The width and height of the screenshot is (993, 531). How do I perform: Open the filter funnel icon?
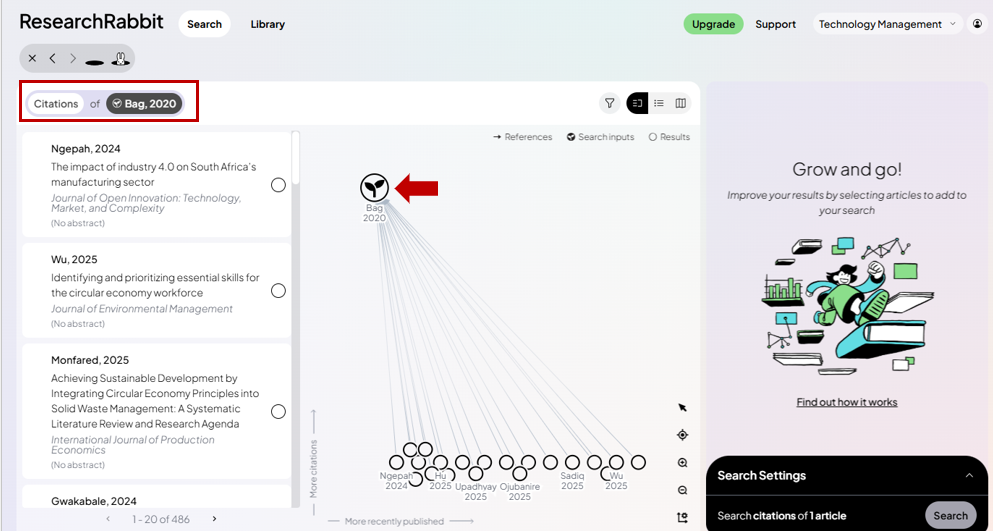point(609,103)
